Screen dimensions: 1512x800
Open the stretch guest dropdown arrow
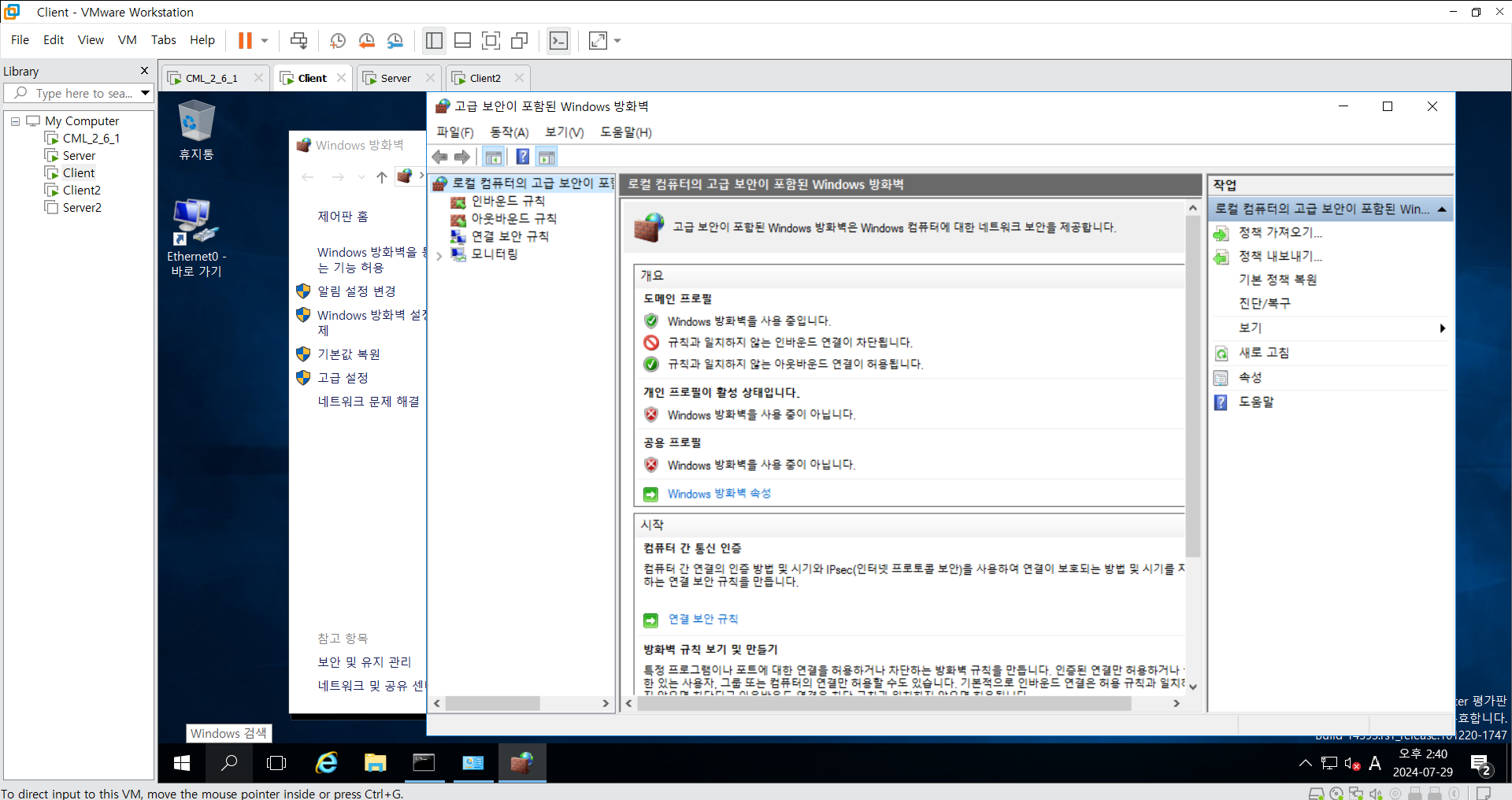(617, 40)
